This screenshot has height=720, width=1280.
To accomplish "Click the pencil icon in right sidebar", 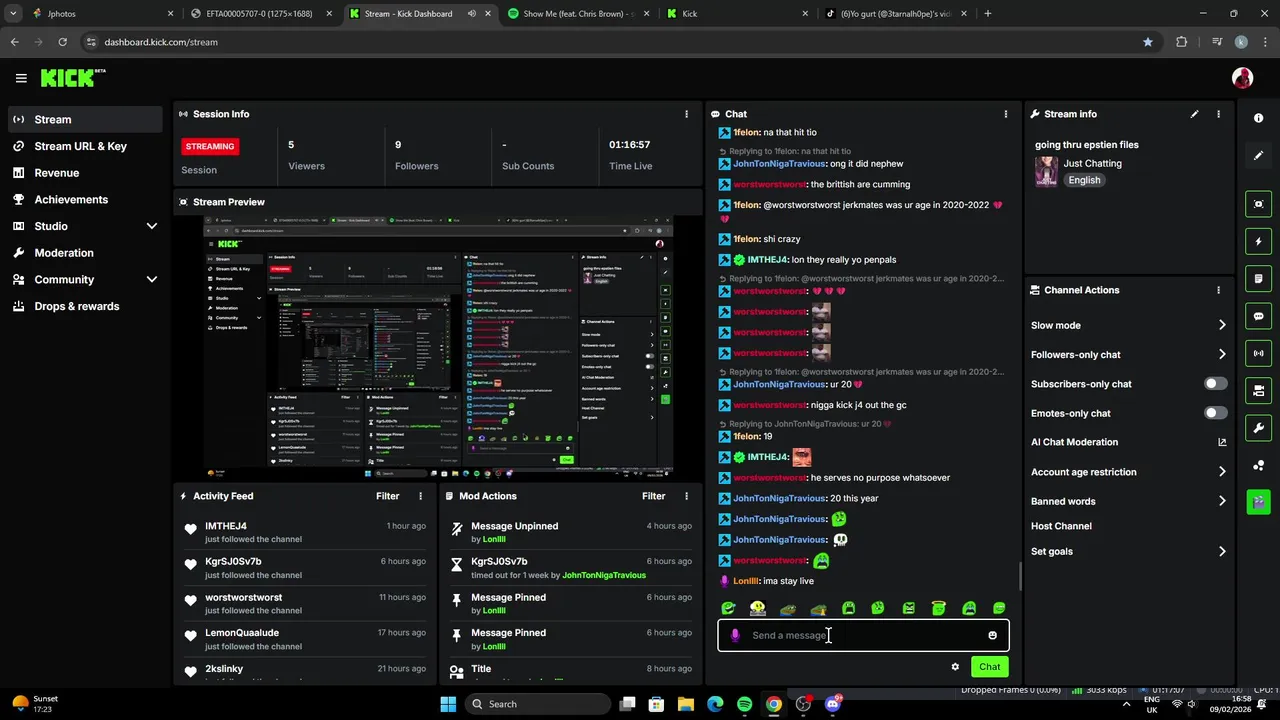I will (x=1258, y=155).
